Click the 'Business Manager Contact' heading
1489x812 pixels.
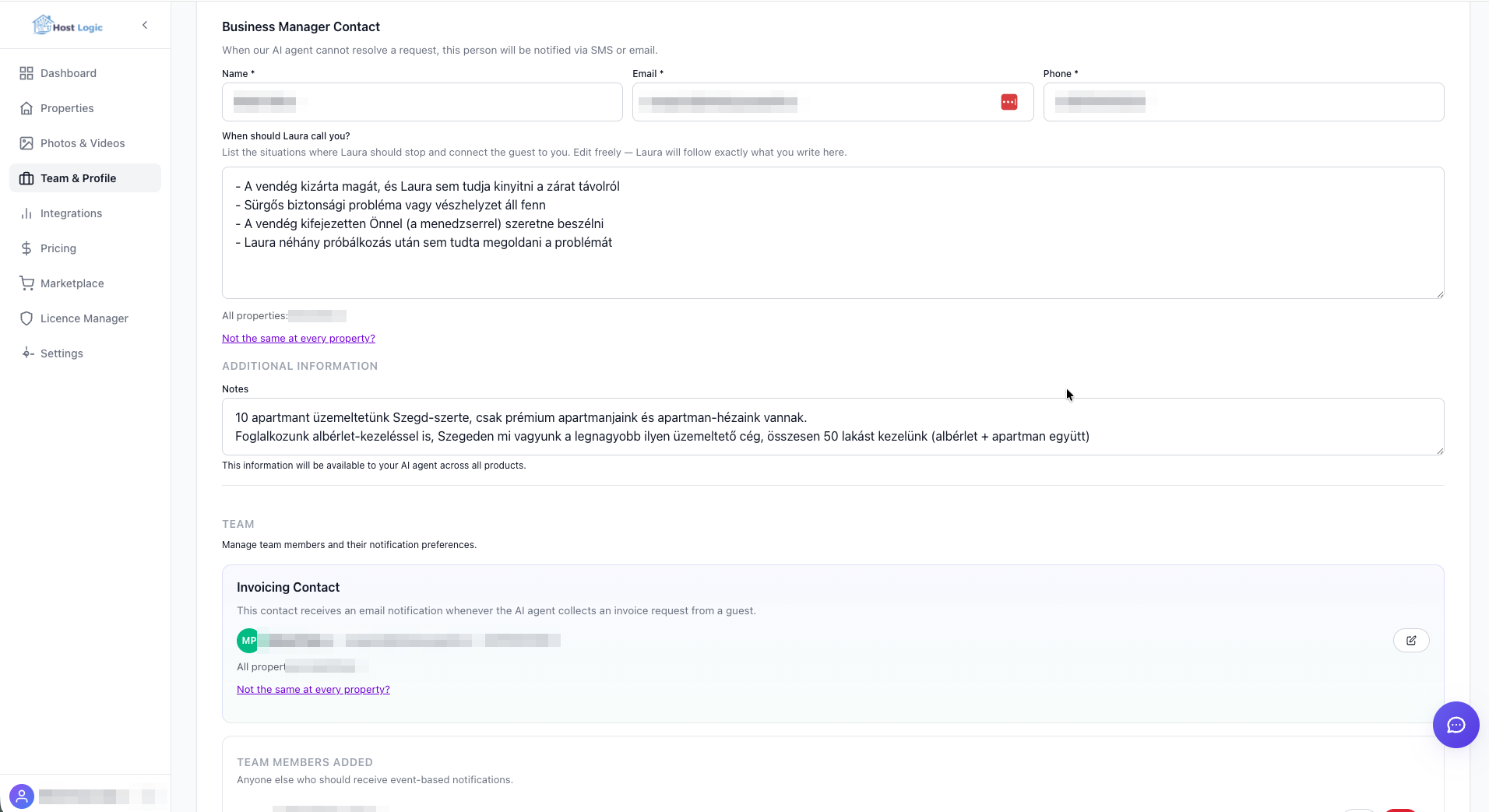tap(301, 26)
